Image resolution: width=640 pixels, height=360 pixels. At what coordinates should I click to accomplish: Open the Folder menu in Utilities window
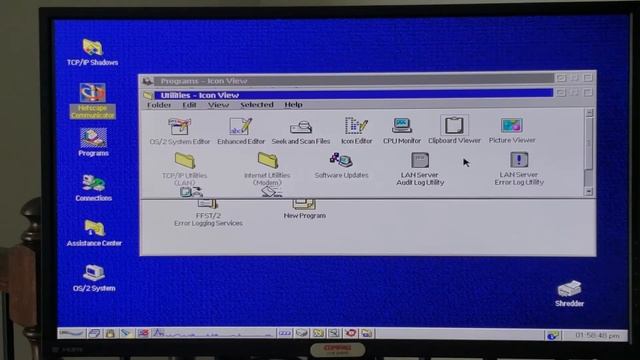159,105
